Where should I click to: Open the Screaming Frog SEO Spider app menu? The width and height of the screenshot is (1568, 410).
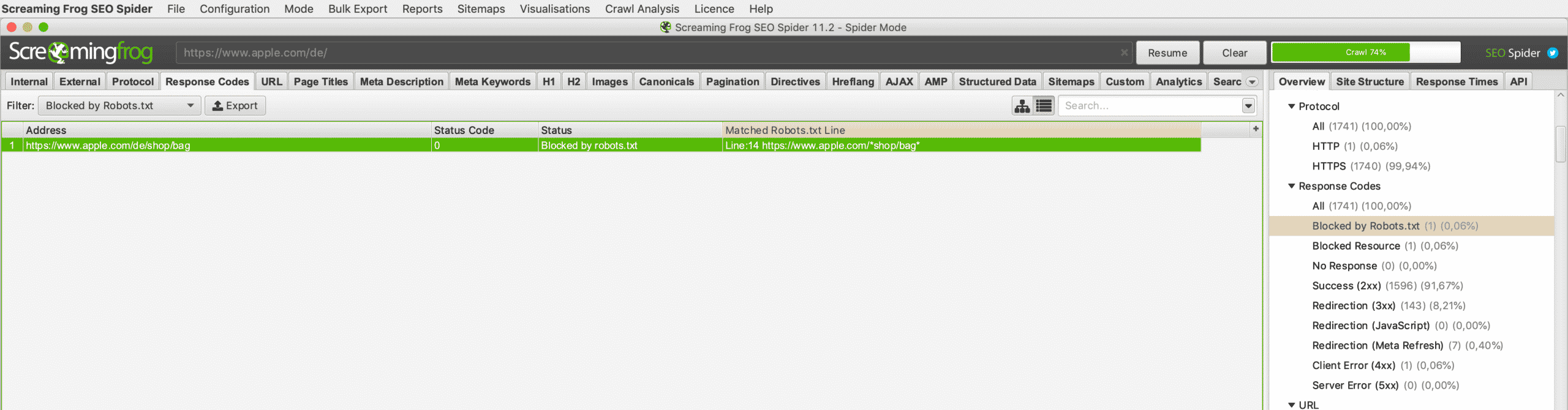[77, 9]
